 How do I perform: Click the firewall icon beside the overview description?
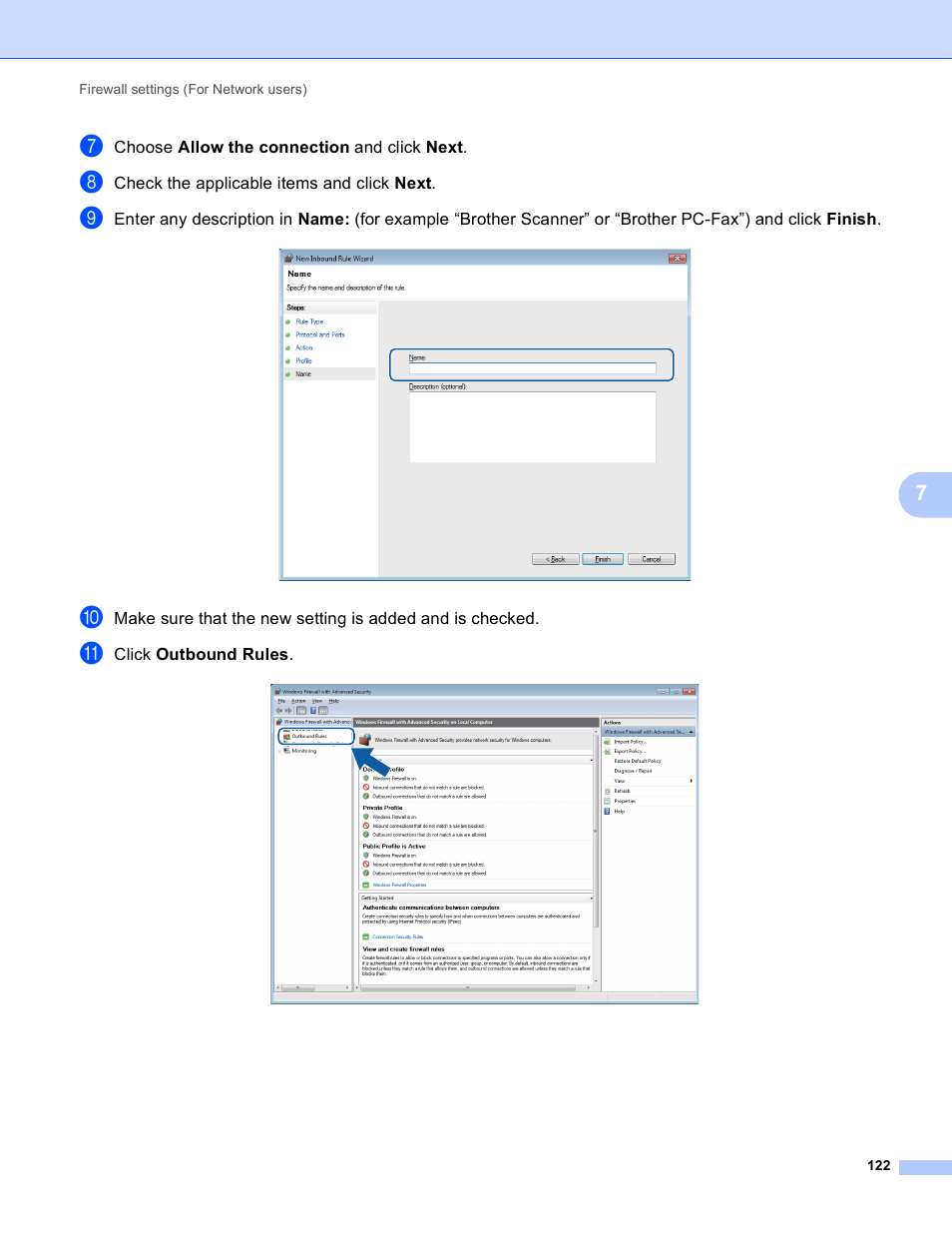tap(365, 740)
